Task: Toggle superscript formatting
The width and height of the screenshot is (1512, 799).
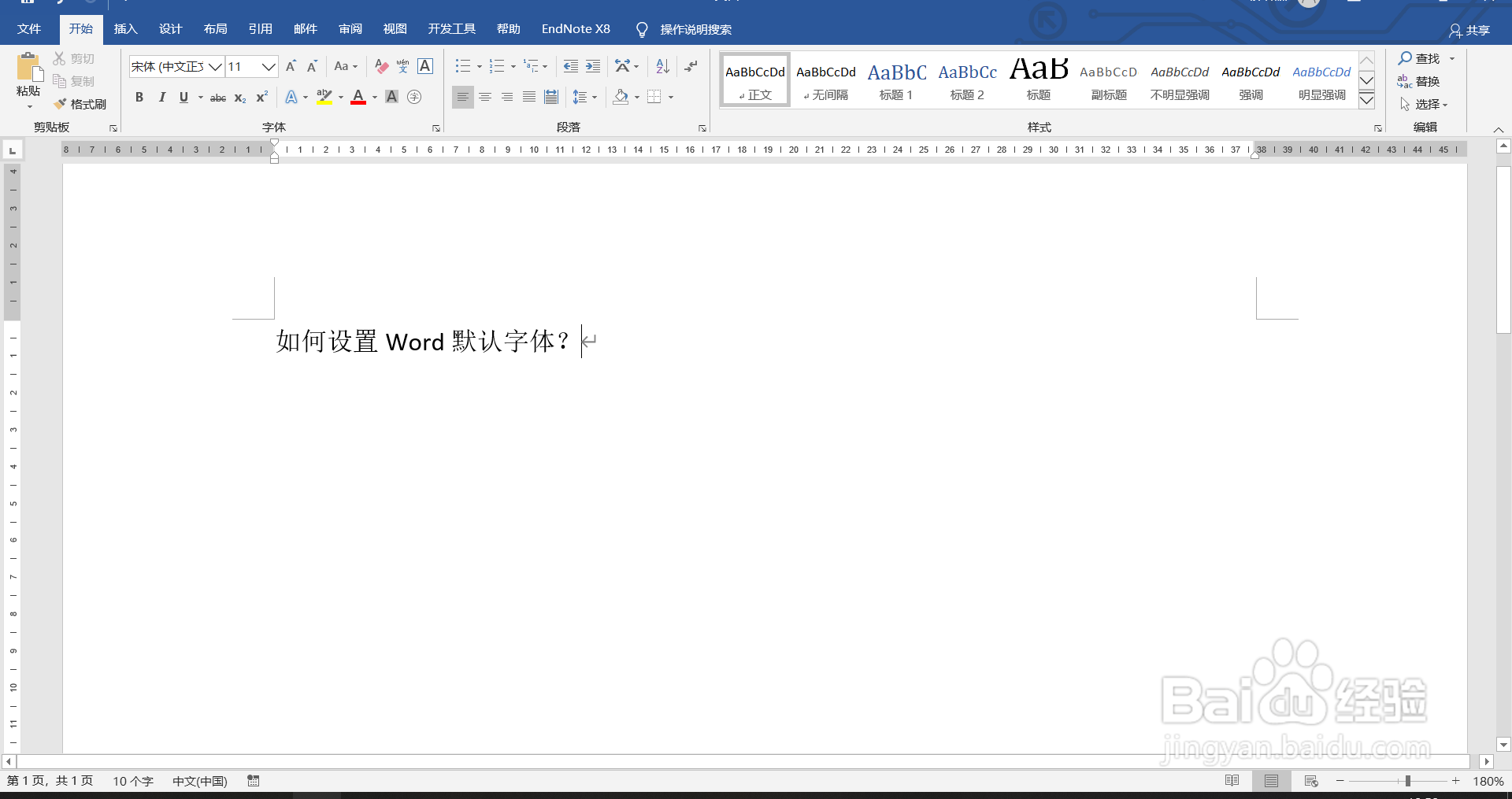Action: pos(262,97)
